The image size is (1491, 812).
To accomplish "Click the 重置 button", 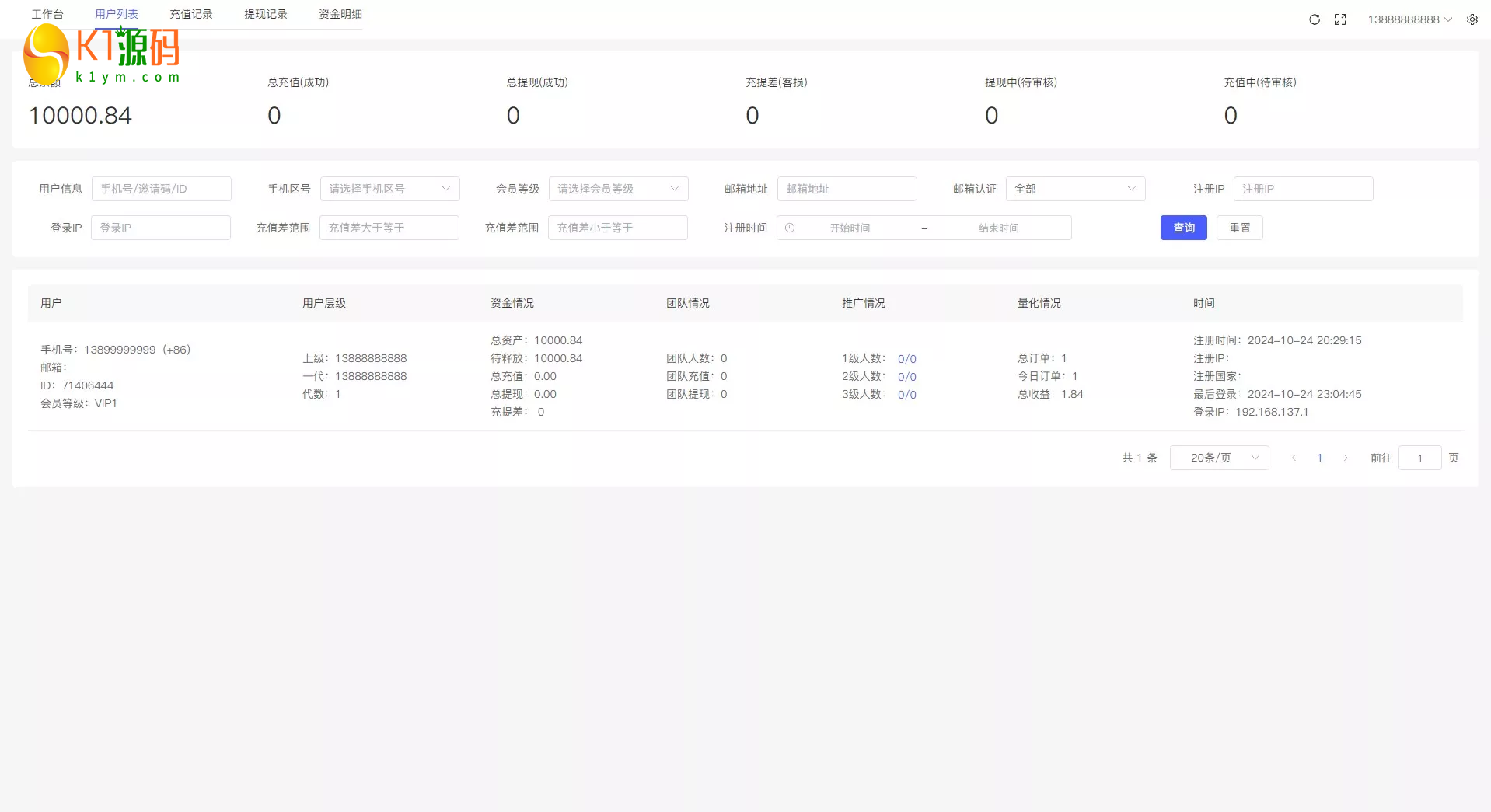I will pyautogui.click(x=1240, y=228).
